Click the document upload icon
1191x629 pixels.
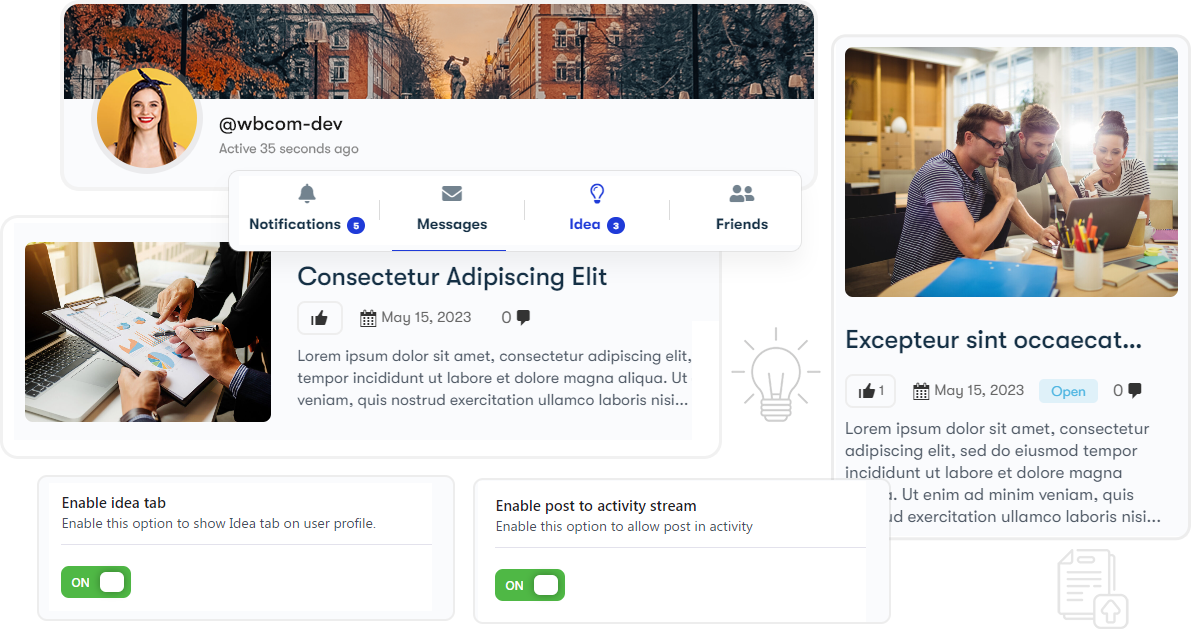click(x=1093, y=588)
